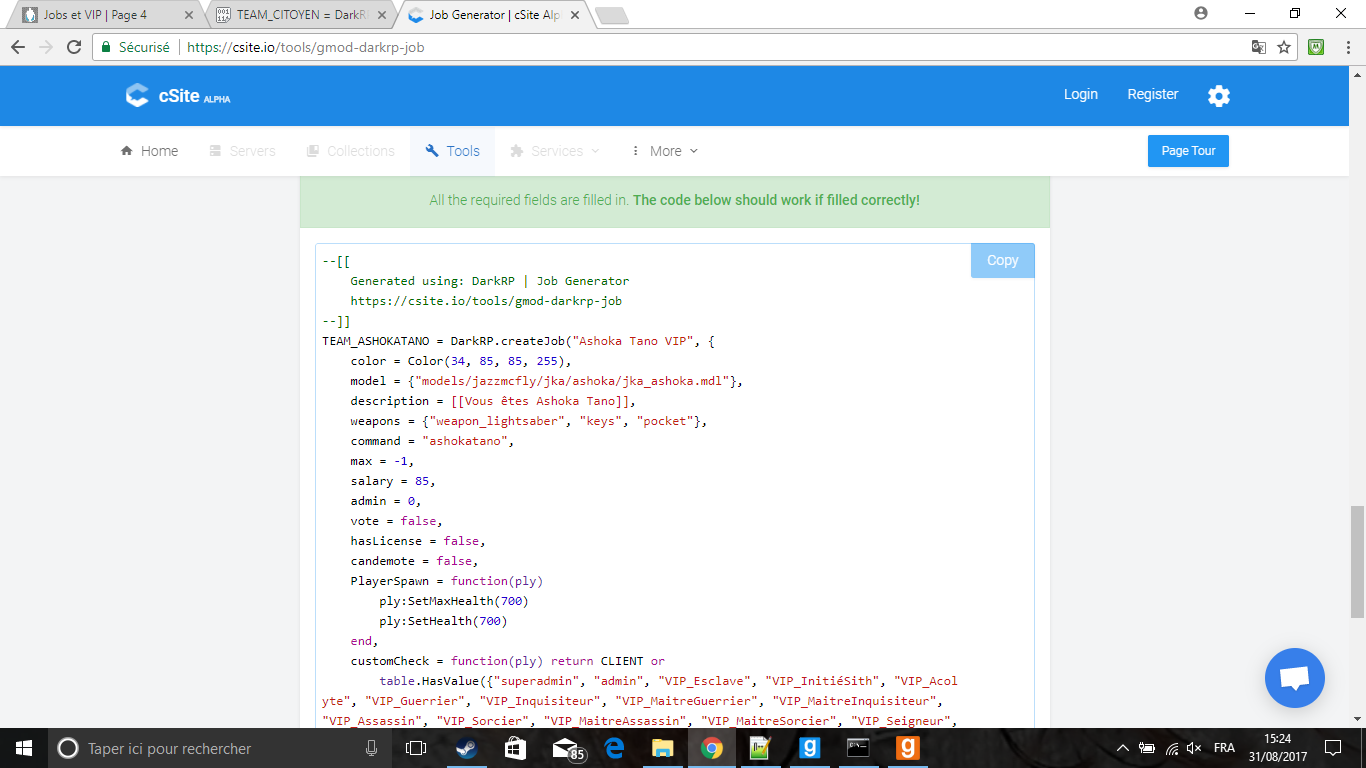Go forward in browser history
Image resolution: width=1366 pixels, height=768 pixels.
coord(46,47)
